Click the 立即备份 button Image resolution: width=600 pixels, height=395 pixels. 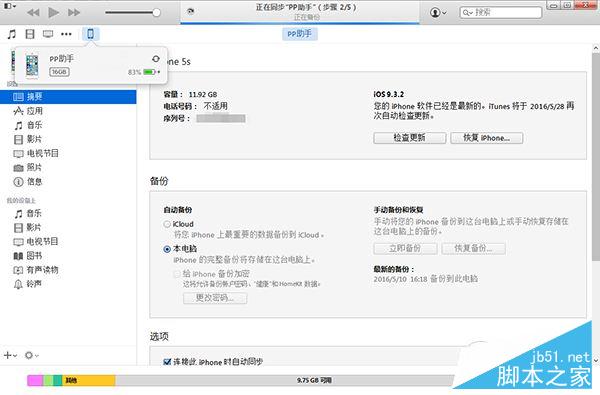tap(405, 248)
